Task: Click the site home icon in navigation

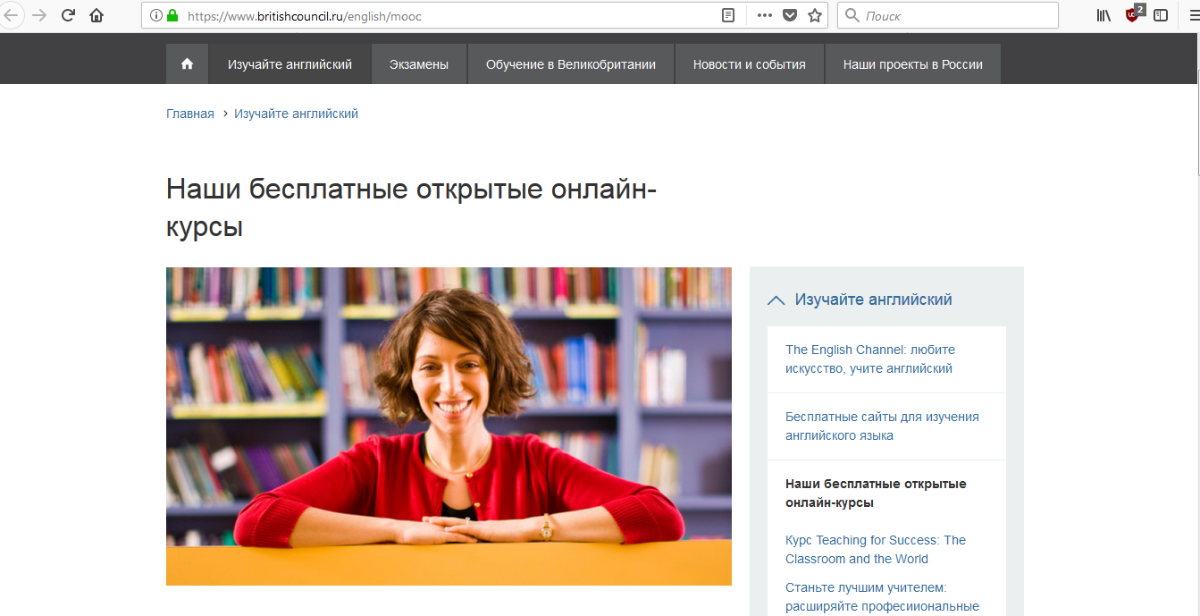Action: (187, 64)
